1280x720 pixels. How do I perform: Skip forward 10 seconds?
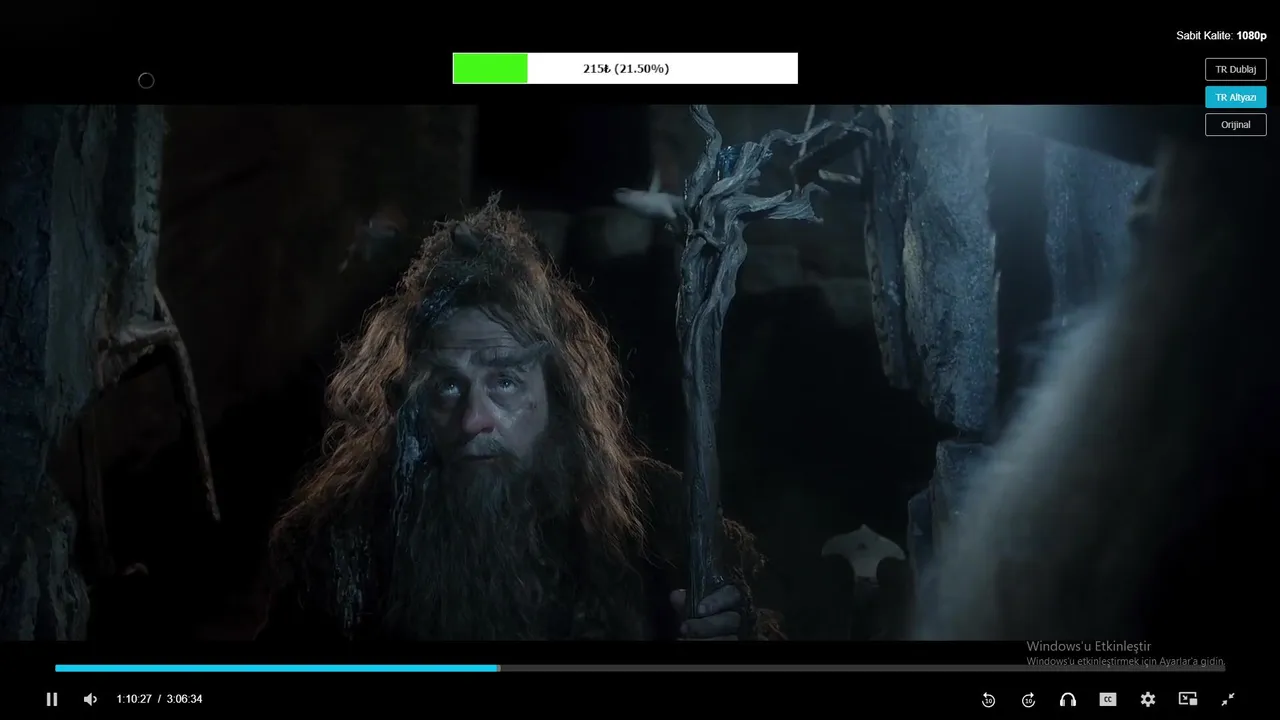pos(1028,699)
